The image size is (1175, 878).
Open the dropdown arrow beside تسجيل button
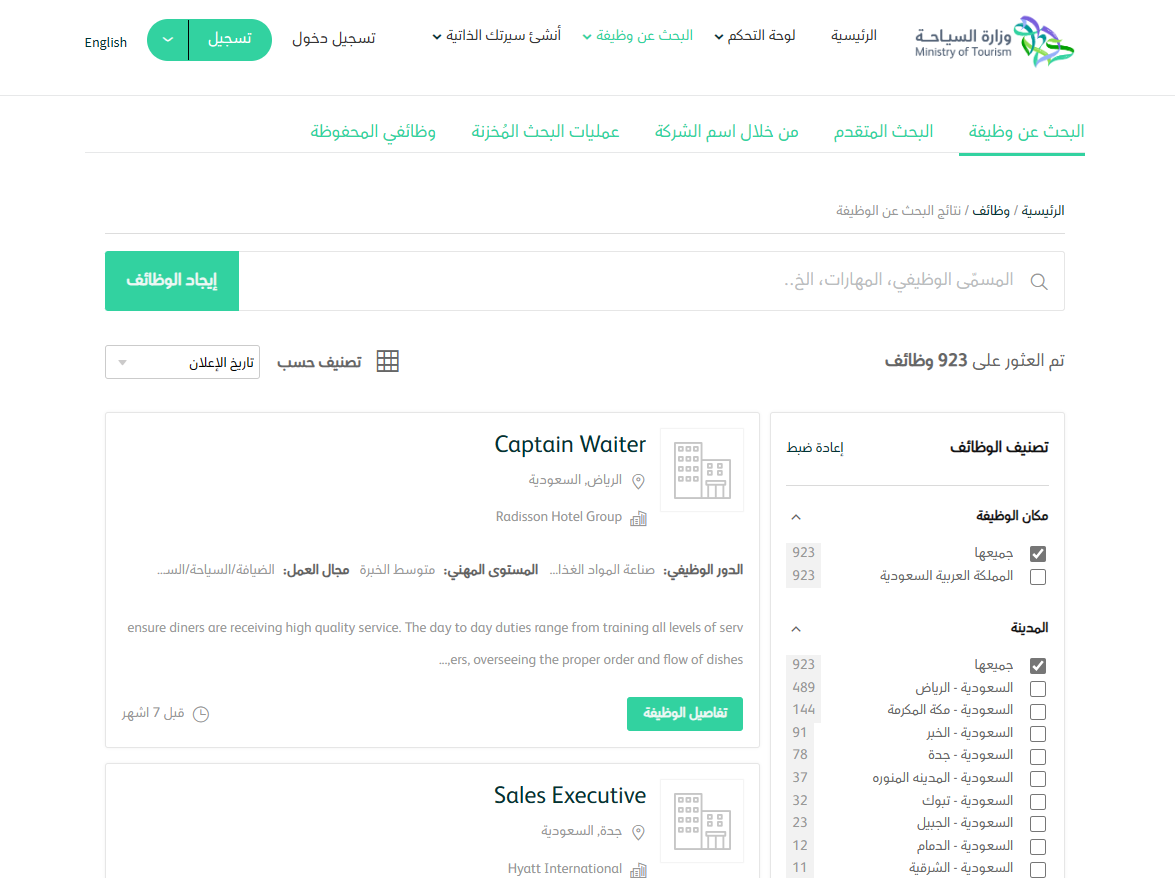point(167,40)
